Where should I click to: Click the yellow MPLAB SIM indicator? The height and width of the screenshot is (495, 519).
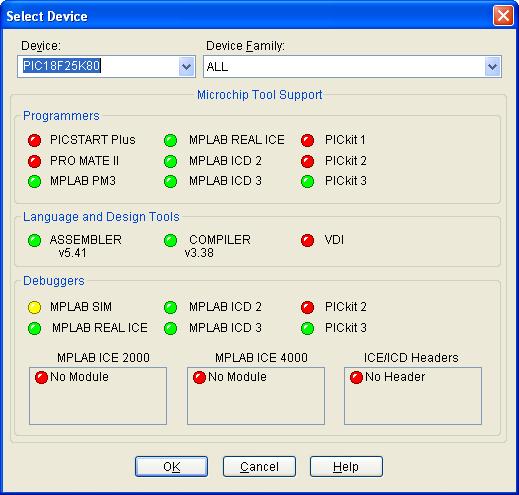(x=34, y=307)
